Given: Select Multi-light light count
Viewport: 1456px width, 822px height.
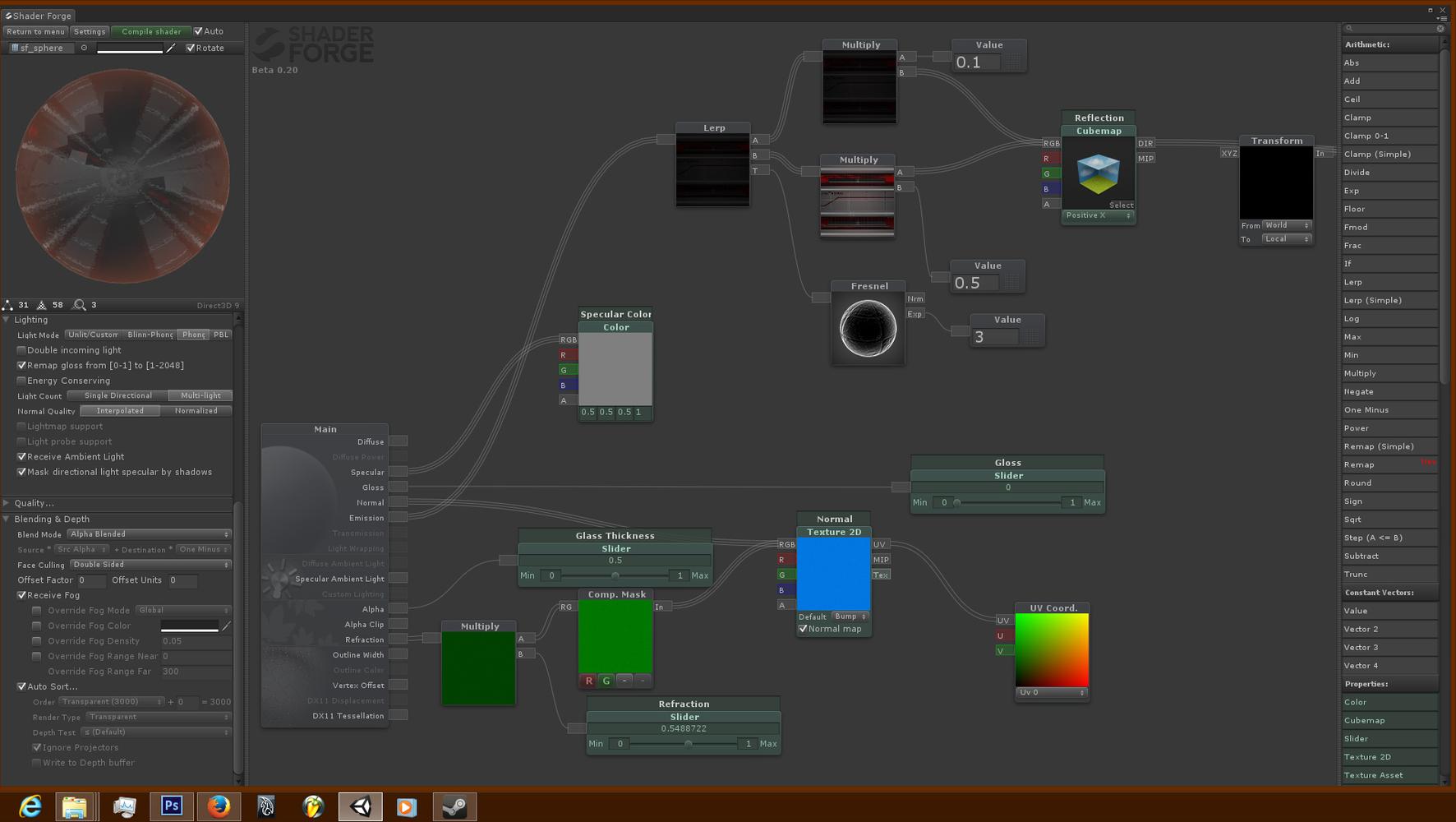Looking at the screenshot, I should point(200,395).
